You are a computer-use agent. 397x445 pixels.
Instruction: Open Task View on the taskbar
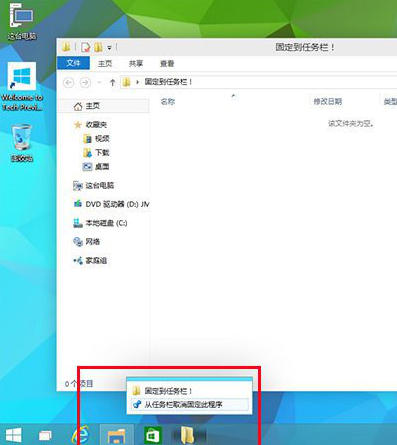[45, 435]
